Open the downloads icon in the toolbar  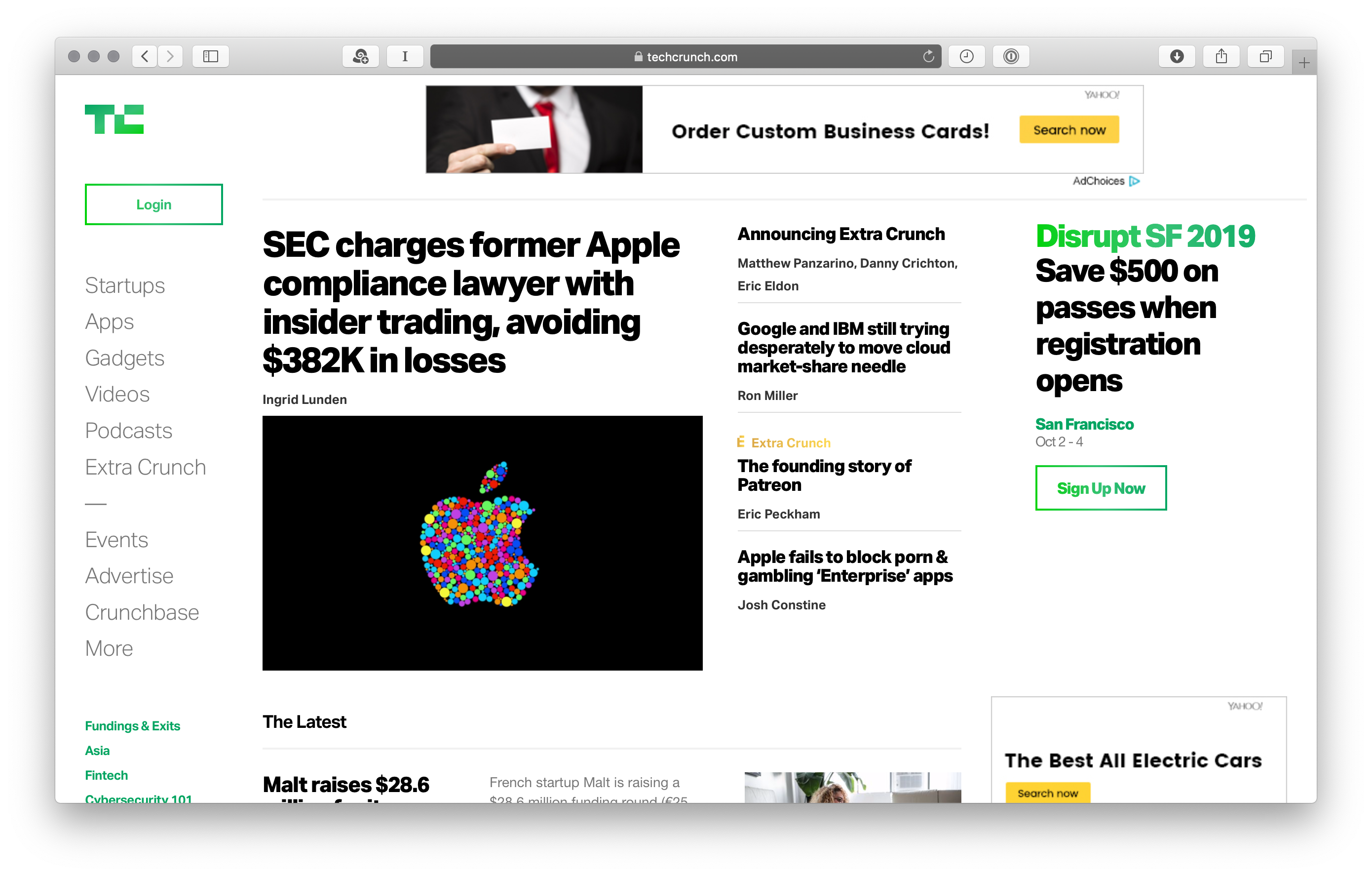[x=1177, y=56]
